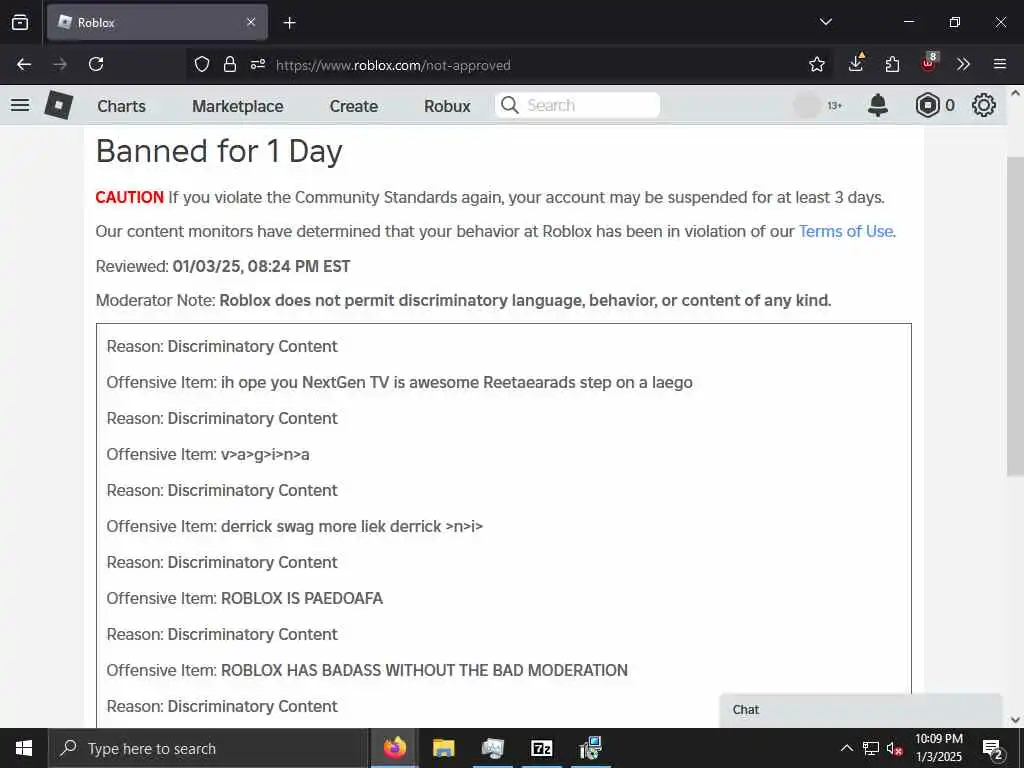Open muted volume tray icon

coord(895,748)
